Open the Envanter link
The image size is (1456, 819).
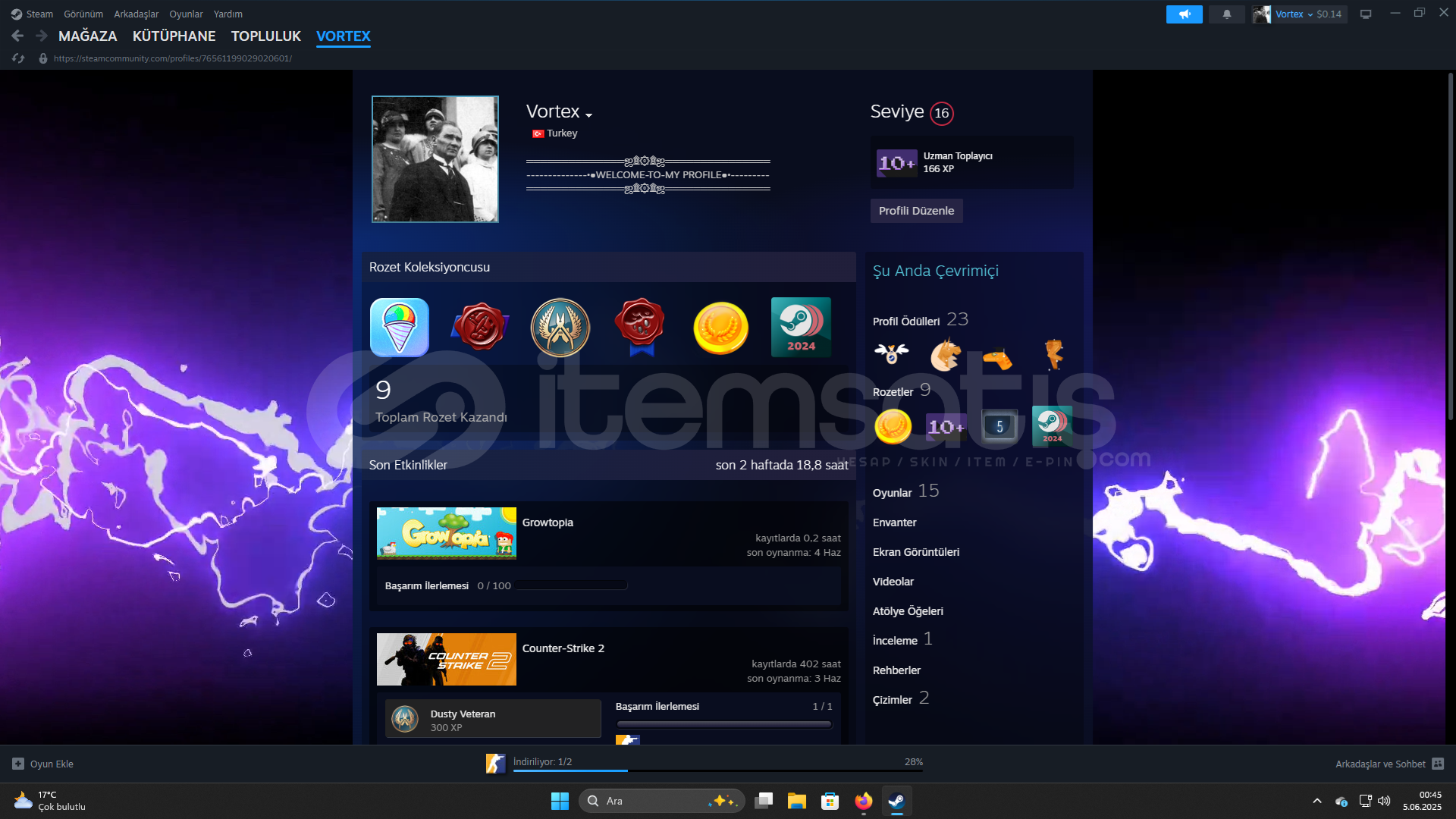[895, 522]
